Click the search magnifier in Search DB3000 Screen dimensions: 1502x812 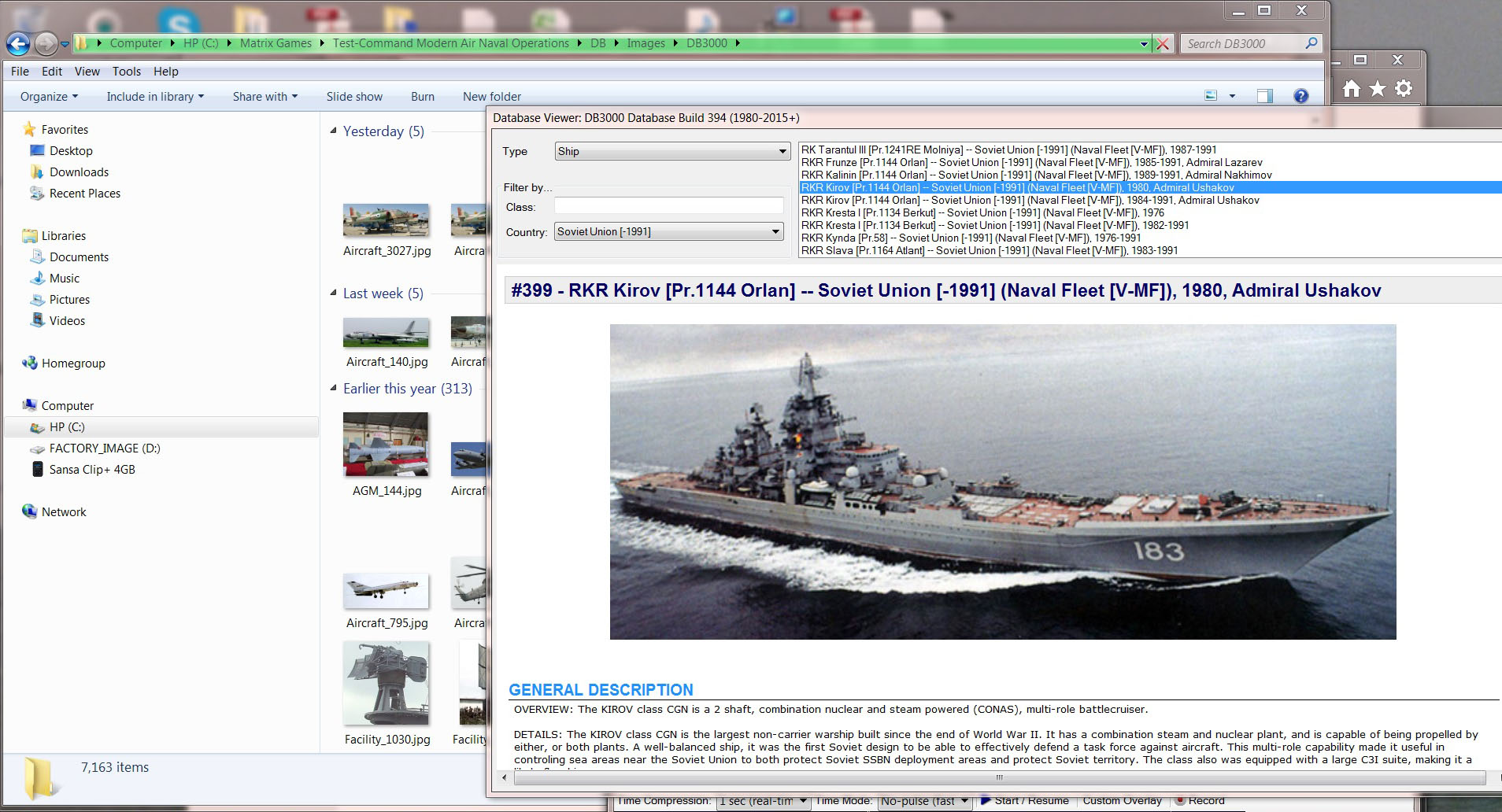(x=1311, y=43)
